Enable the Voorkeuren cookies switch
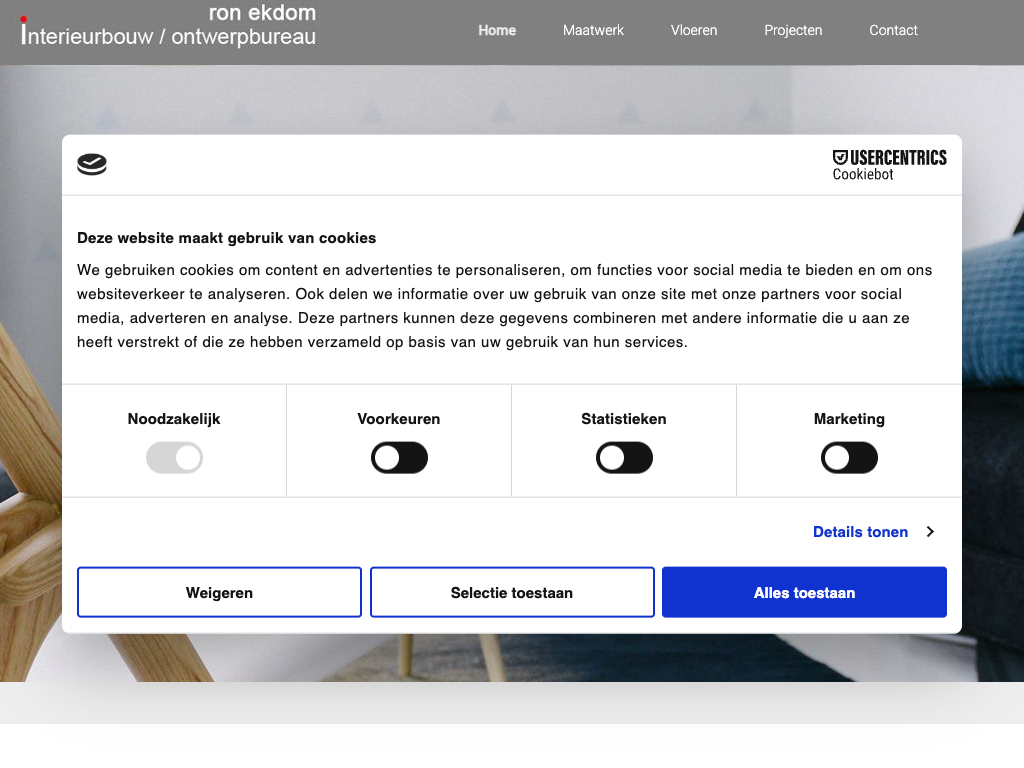This screenshot has height=768, width=1024. tap(399, 459)
